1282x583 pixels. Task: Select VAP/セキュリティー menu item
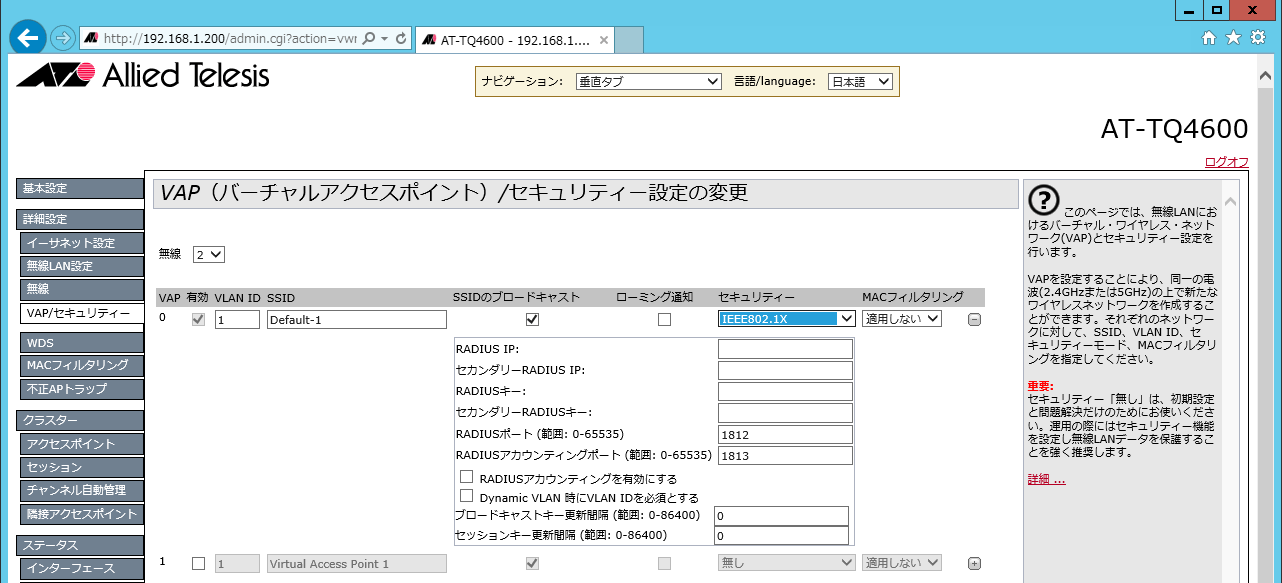click(x=82, y=313)
